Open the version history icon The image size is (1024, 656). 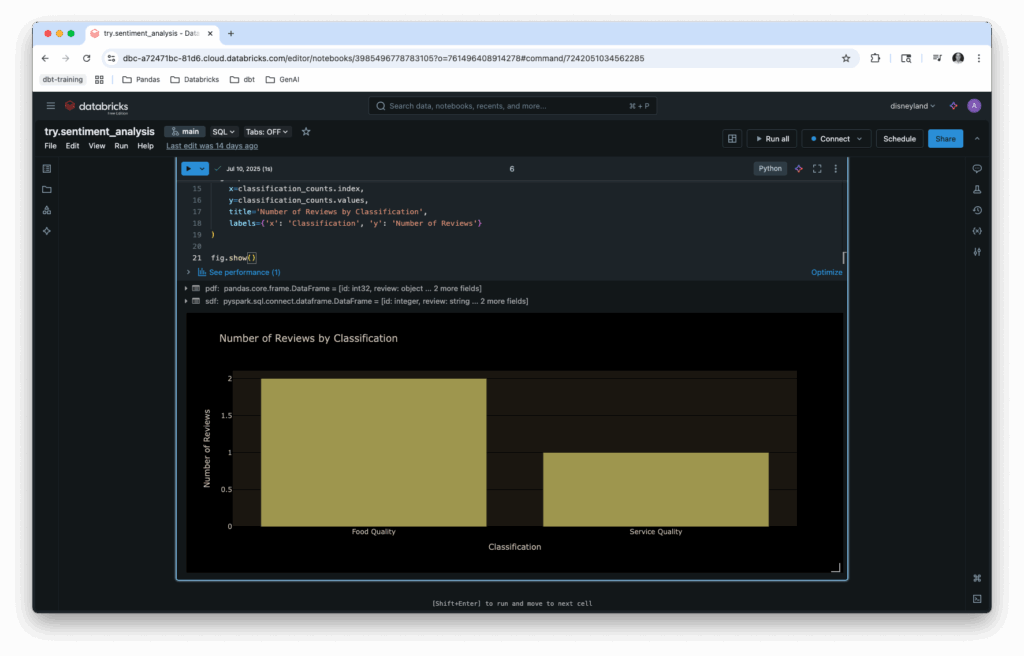tap(977, 210)
